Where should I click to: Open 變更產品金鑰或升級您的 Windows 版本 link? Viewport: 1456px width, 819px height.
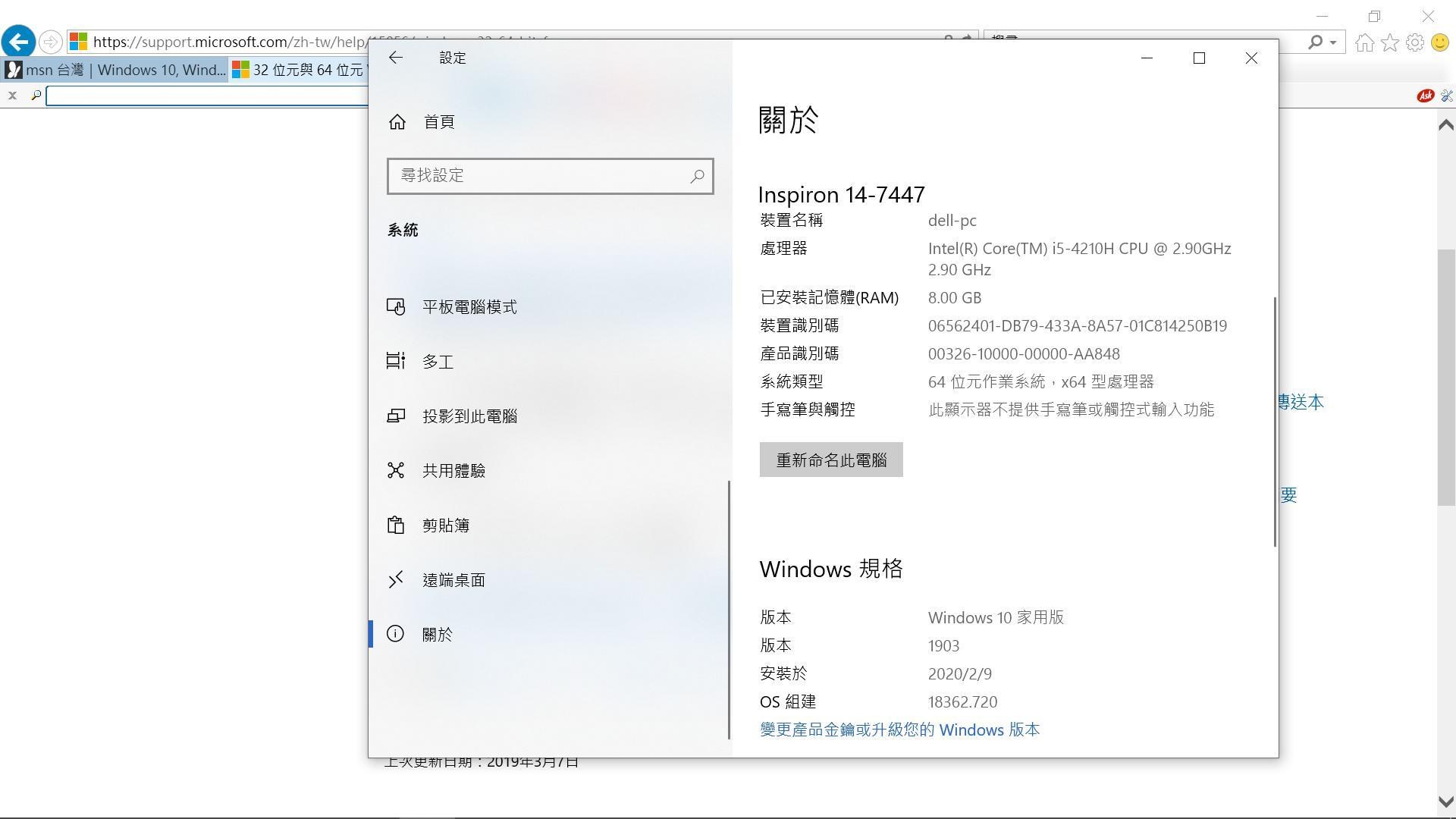coord(899,730)
